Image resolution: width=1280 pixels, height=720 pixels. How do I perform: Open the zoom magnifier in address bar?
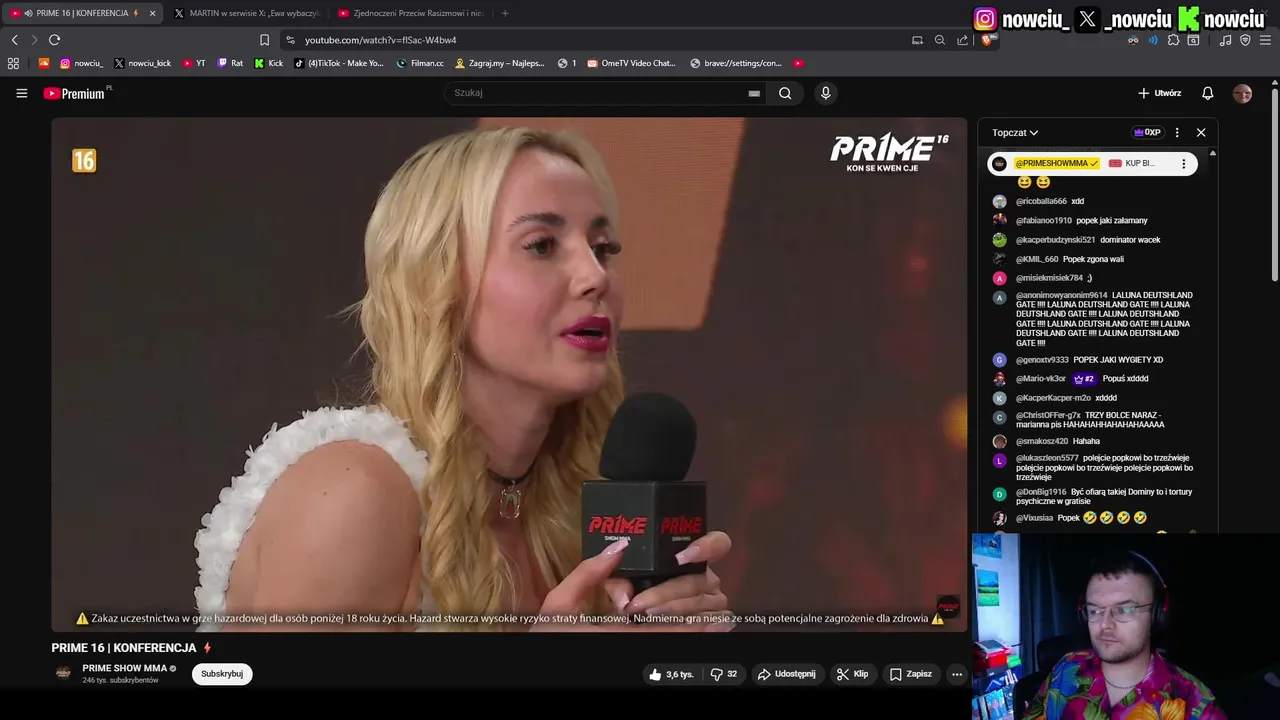tap(940, 40)
